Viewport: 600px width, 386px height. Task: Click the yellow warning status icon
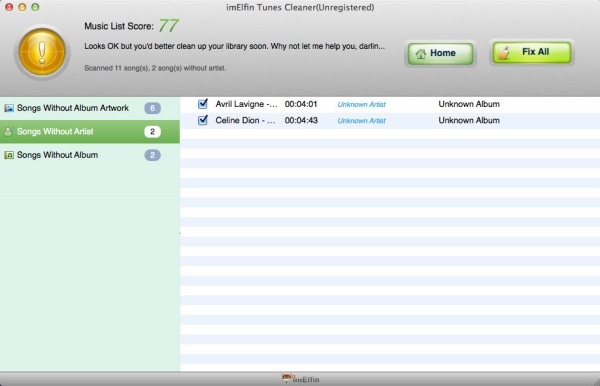pos(42,52)
